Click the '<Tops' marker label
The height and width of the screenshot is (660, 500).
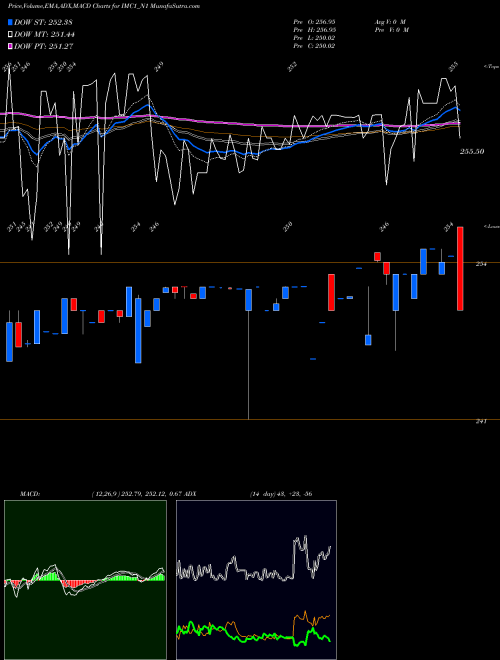coord(492,67)
